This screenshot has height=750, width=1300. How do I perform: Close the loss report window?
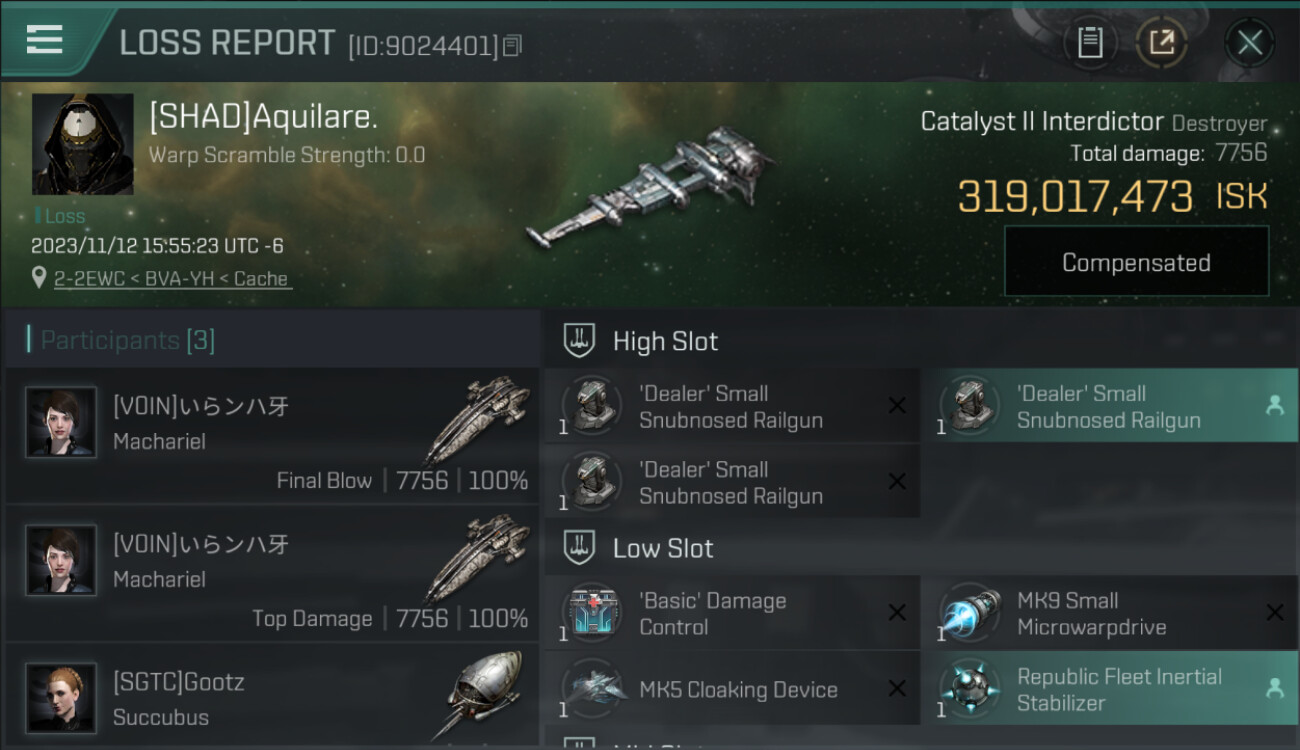coord(1249,43)
